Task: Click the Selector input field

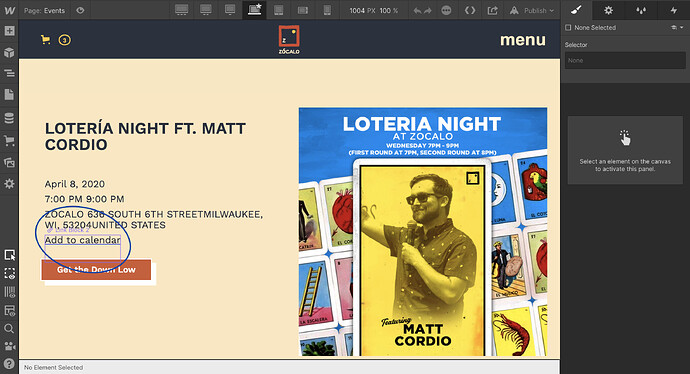Action: (625, 60)
